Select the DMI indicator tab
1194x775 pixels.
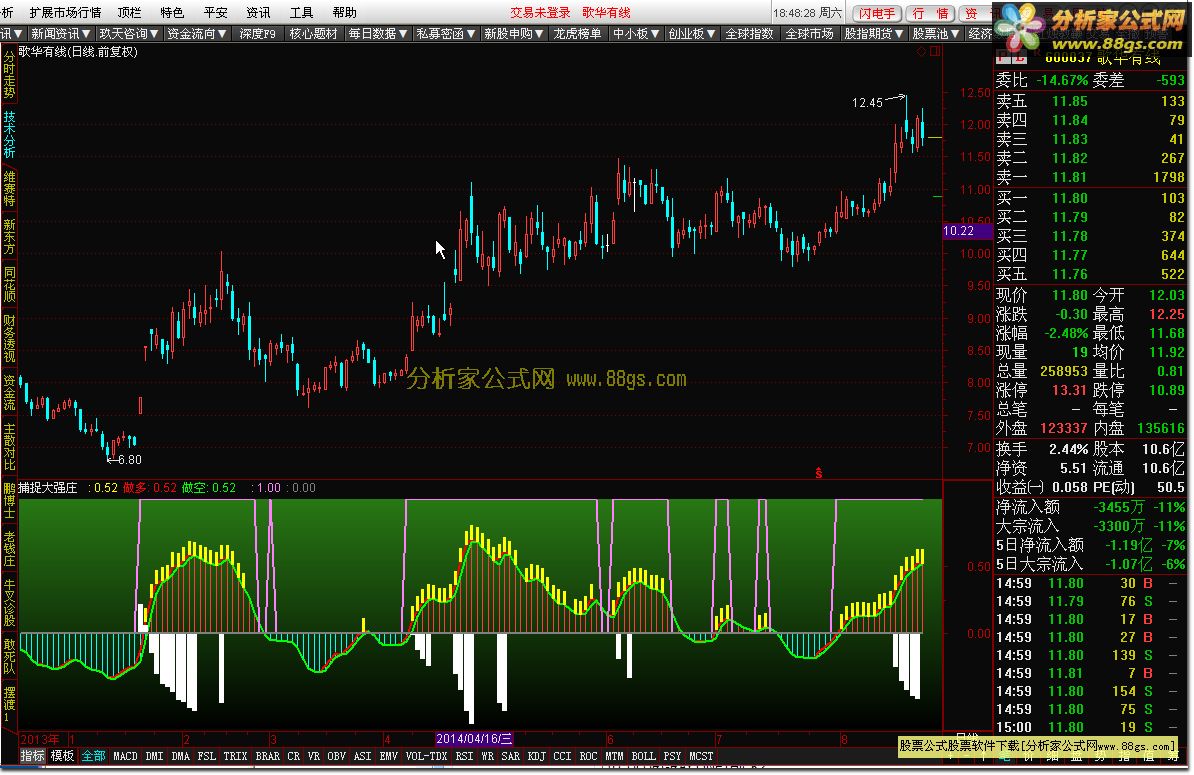pyautogui.click(x=155, y=756)
